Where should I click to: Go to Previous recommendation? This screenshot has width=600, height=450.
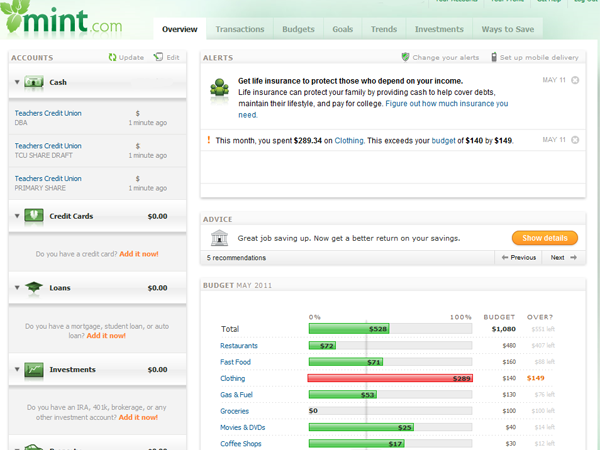pos(518,258)
